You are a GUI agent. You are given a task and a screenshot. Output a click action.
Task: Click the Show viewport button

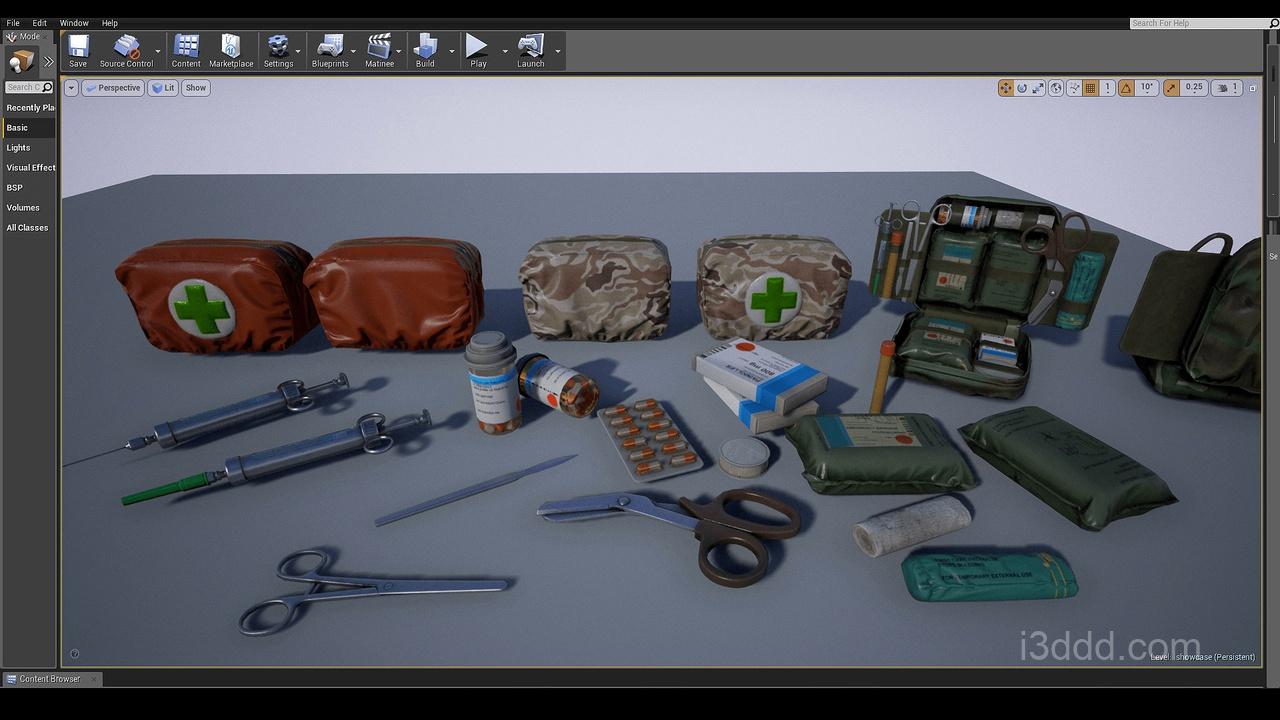pyautogui.click(x=196, y=88)
